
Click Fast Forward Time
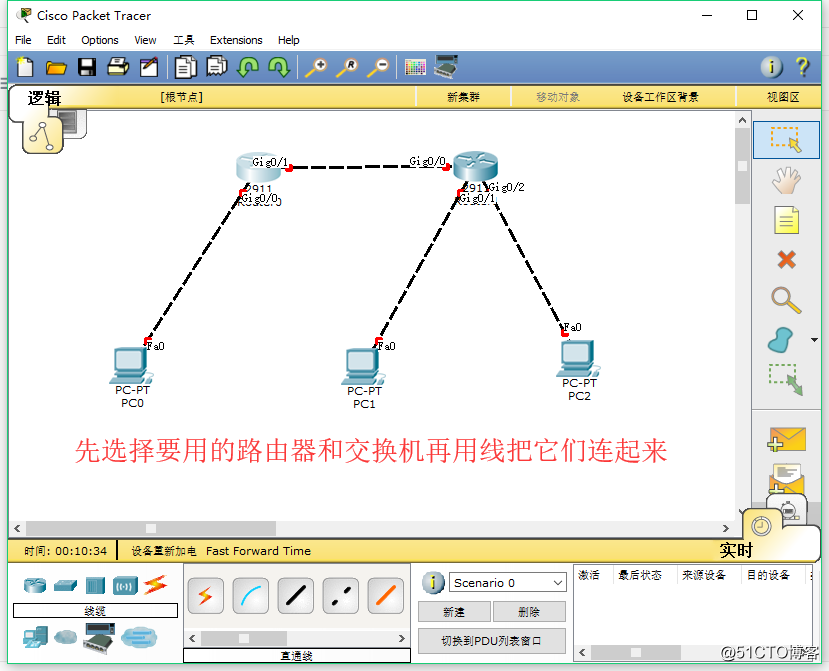259,551
